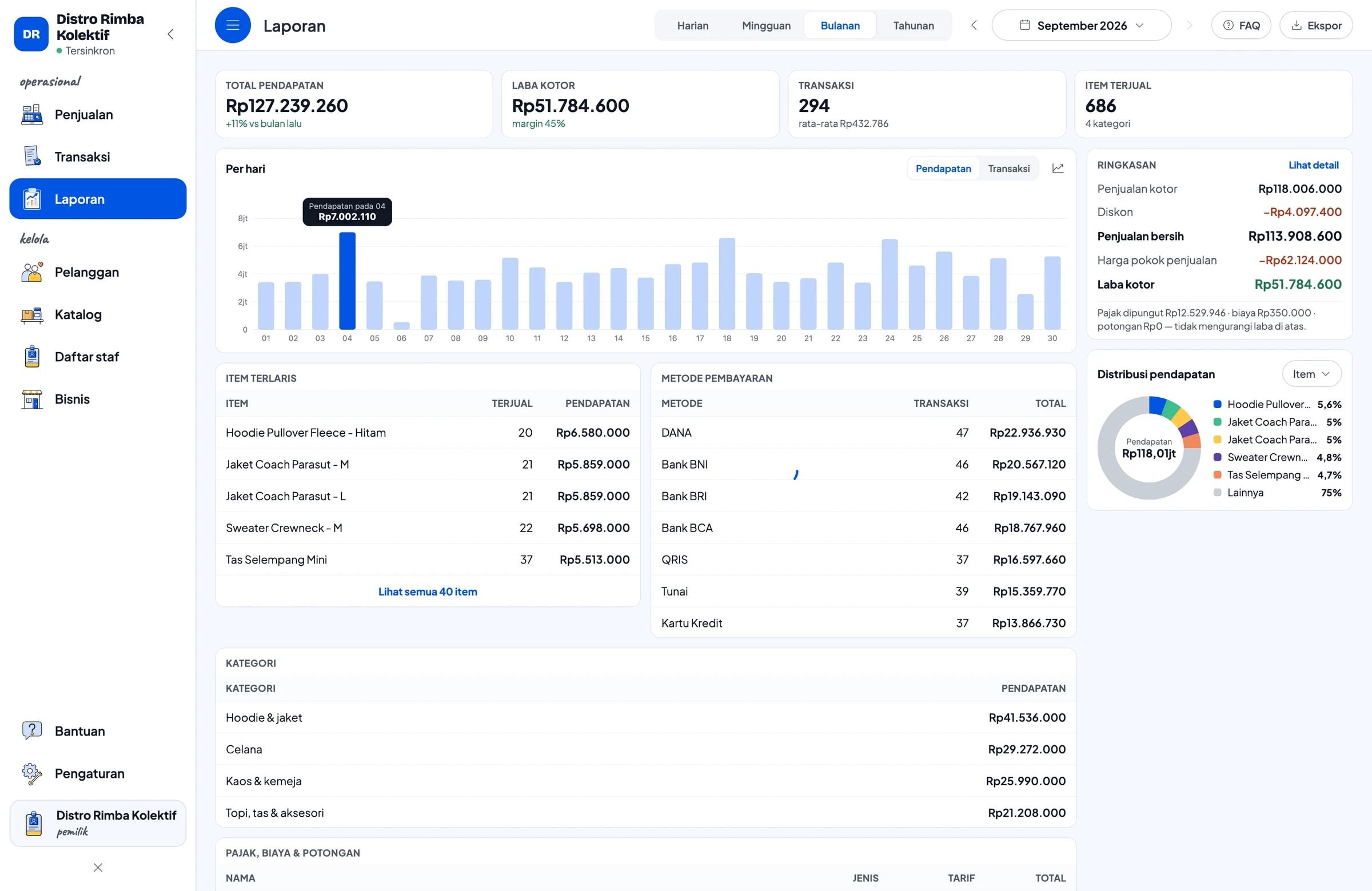Click the Hoodie & jaket category row
The image size is (1372, 891).
tap(645, 717)
